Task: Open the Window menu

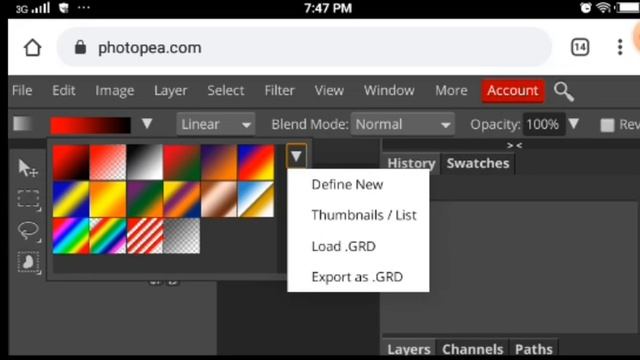Action: pos(389,90)
